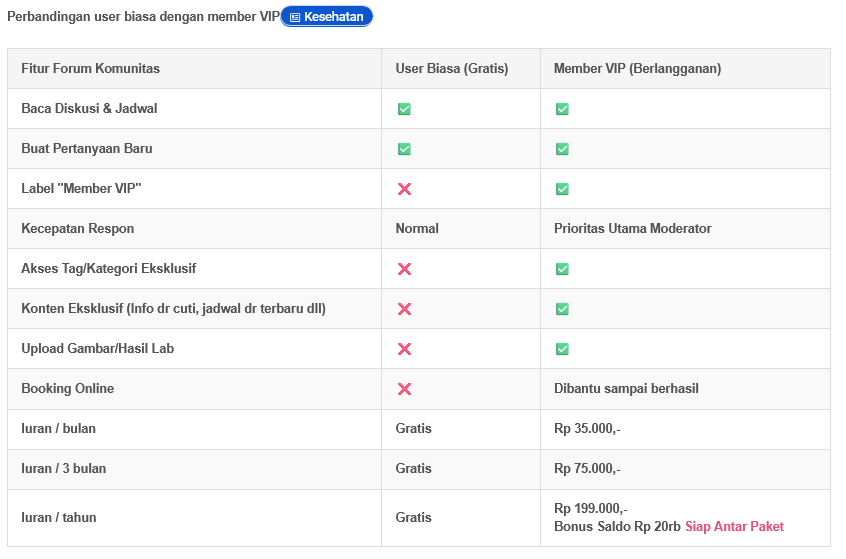846x559 pixels.
Task: Click green check for Buat Pertanyaan Baru, User Biasa
Action: pos(404,149)
